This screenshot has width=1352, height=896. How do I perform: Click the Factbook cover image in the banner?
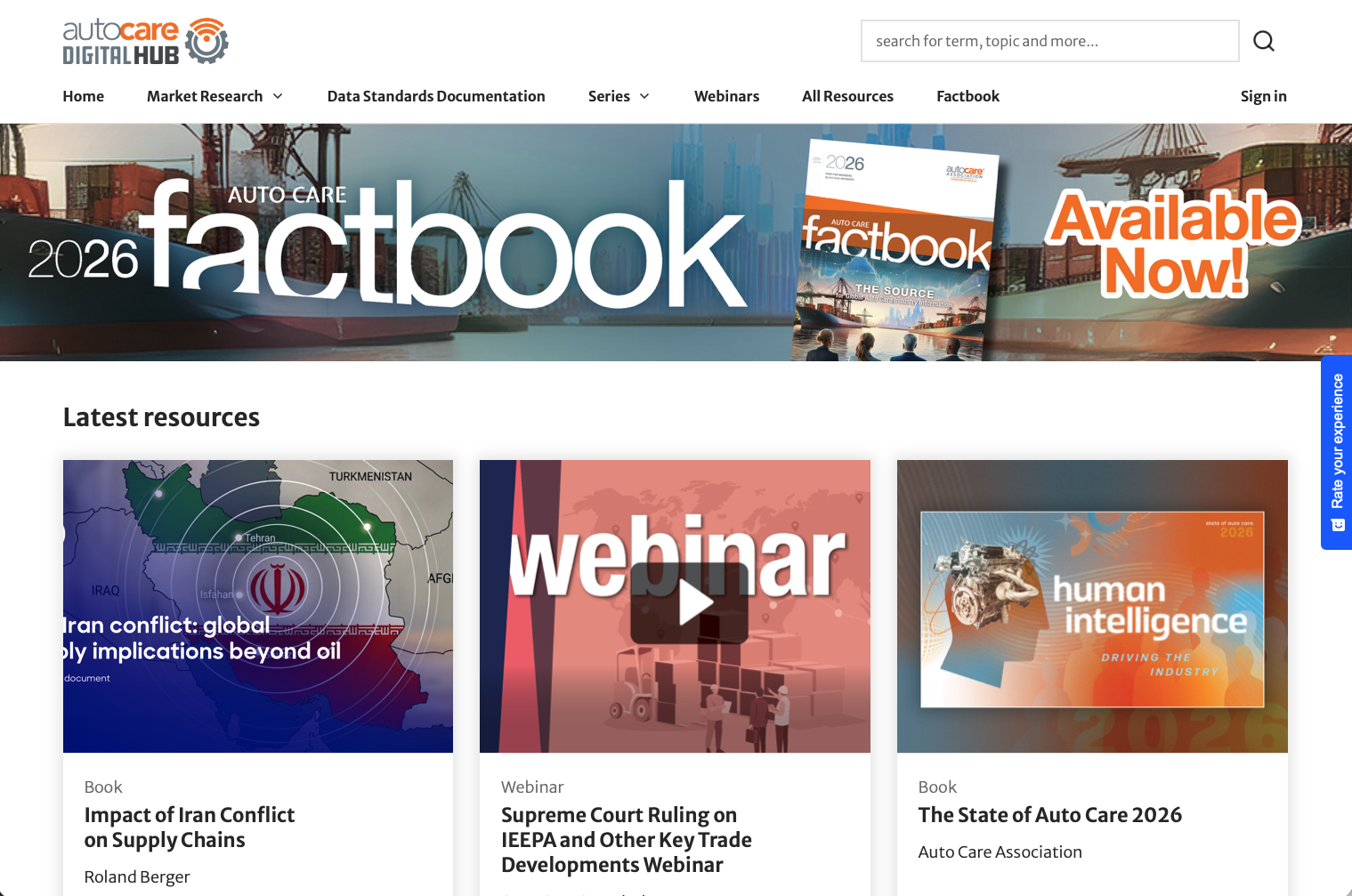(x=896, y=250)
